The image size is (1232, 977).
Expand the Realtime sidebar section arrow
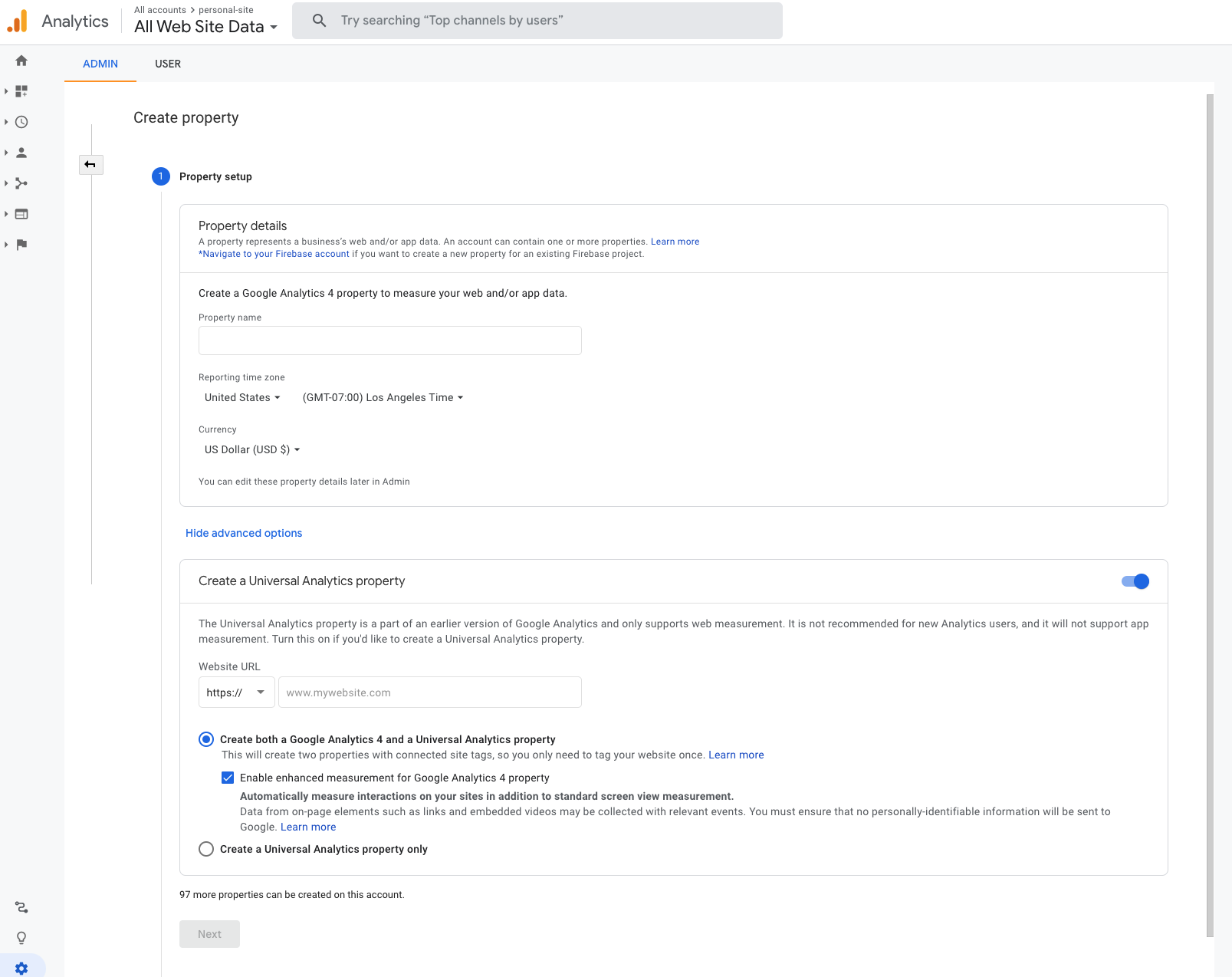pos(6,122)
